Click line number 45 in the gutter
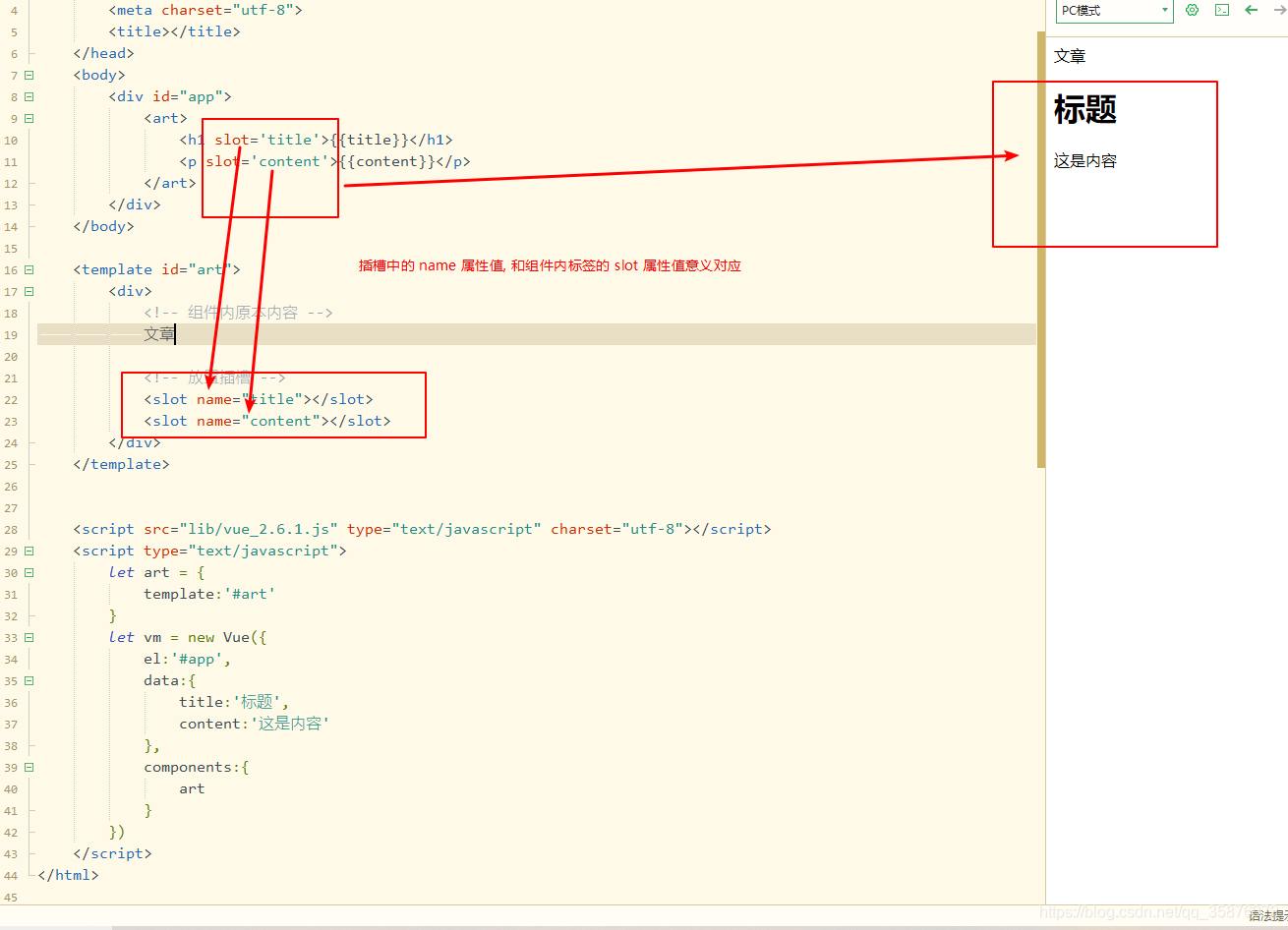 (x=11, y=897)
